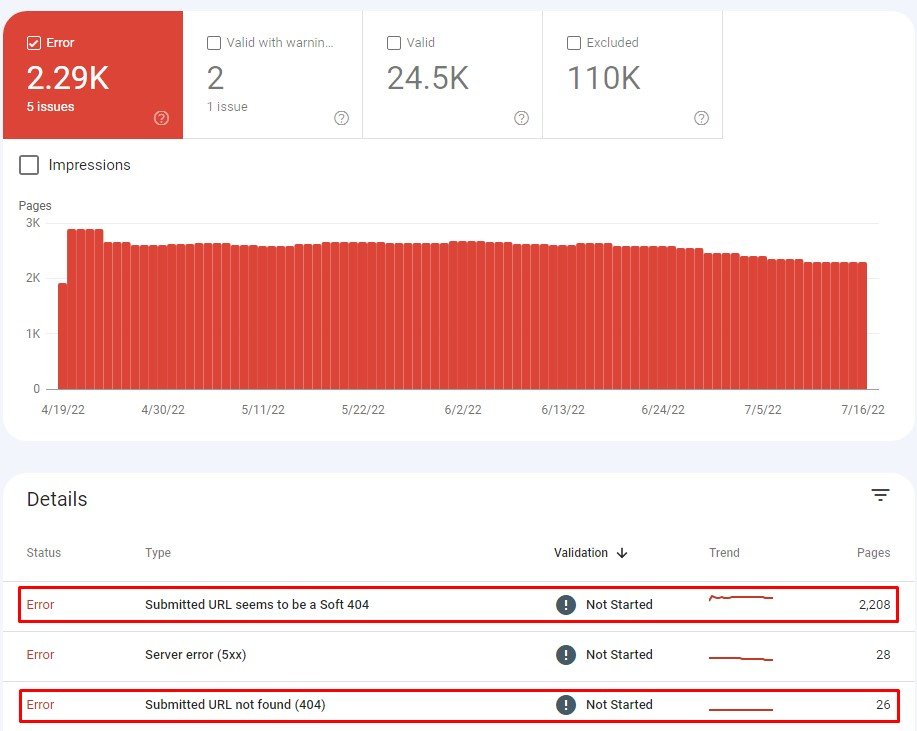
Task: Toggle the Impressions checkbox
Action: tap(29, 165)
